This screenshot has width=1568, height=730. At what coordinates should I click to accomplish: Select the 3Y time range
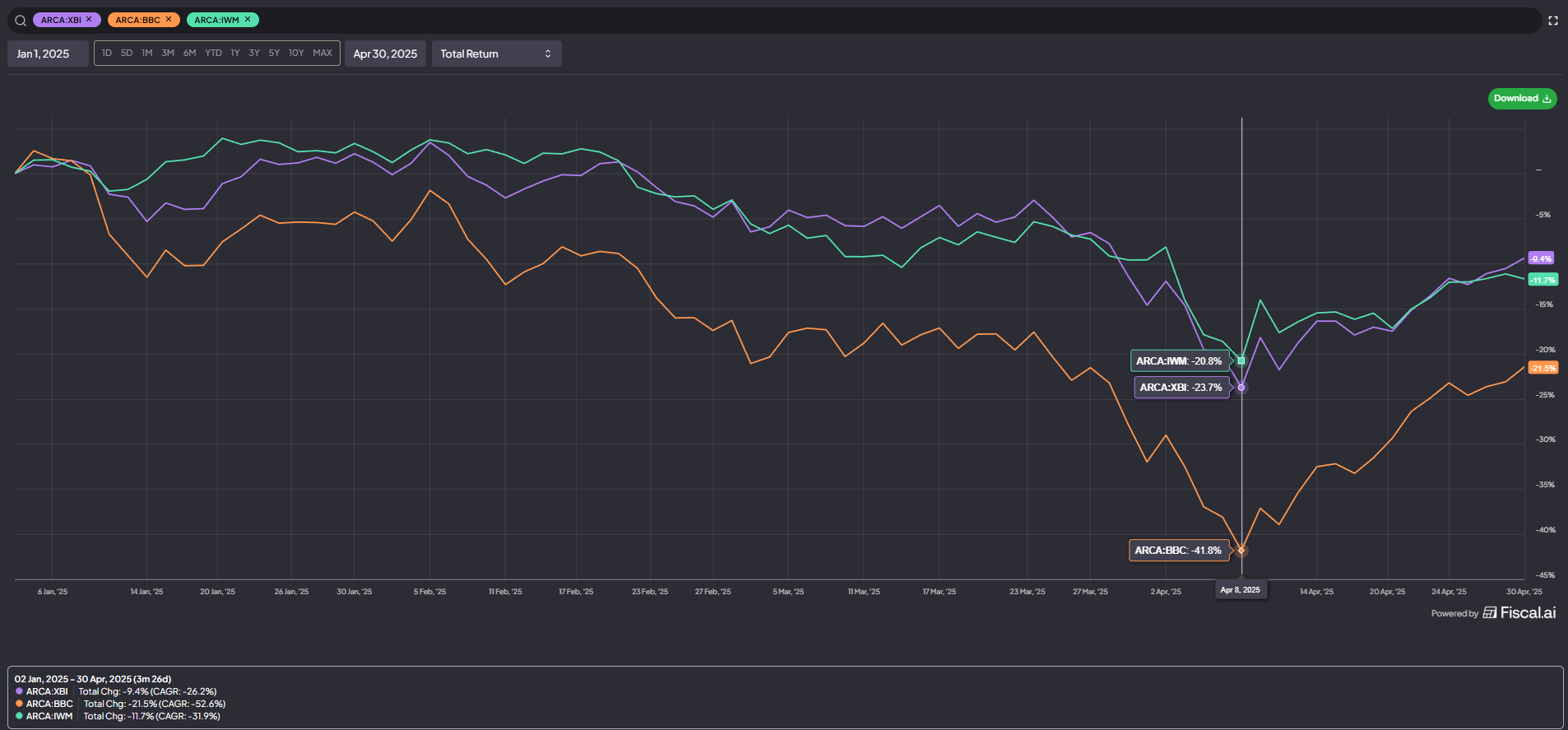coord(254,53)
